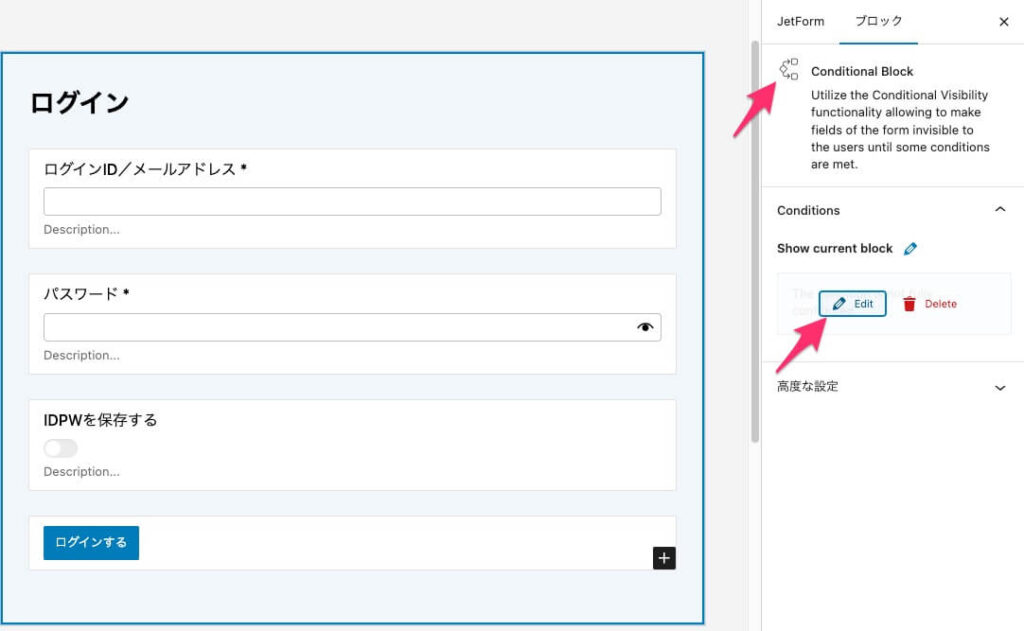Toggle password visibility with the eye icon
Viewport: 1024px width, 631px height.
click(x=645, y=327)
